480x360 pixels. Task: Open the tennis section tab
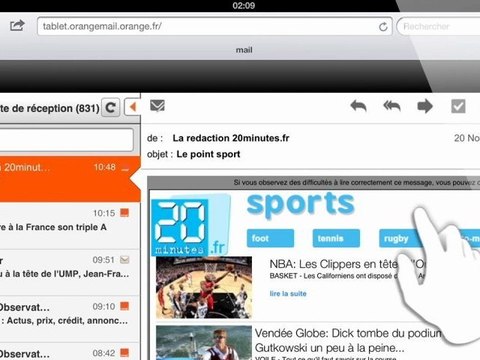336,238
